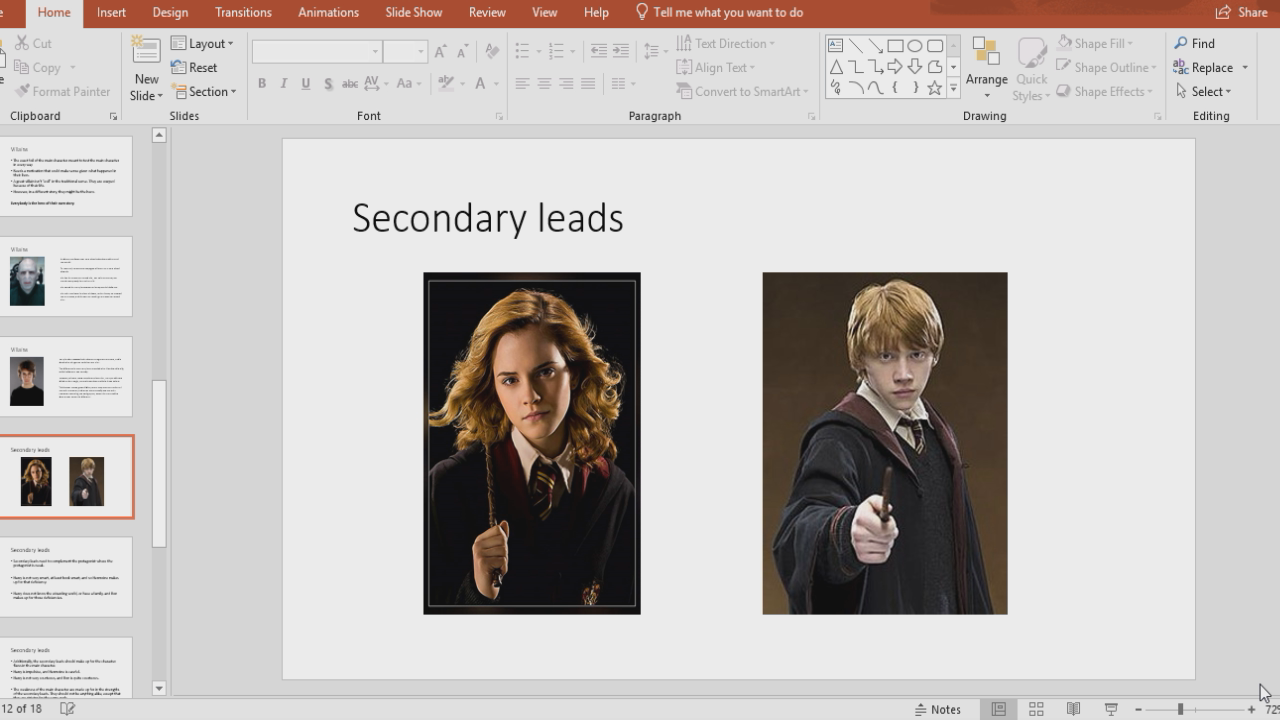Toggle underline formatting
1280x720 pixels.
click(305, 84)
